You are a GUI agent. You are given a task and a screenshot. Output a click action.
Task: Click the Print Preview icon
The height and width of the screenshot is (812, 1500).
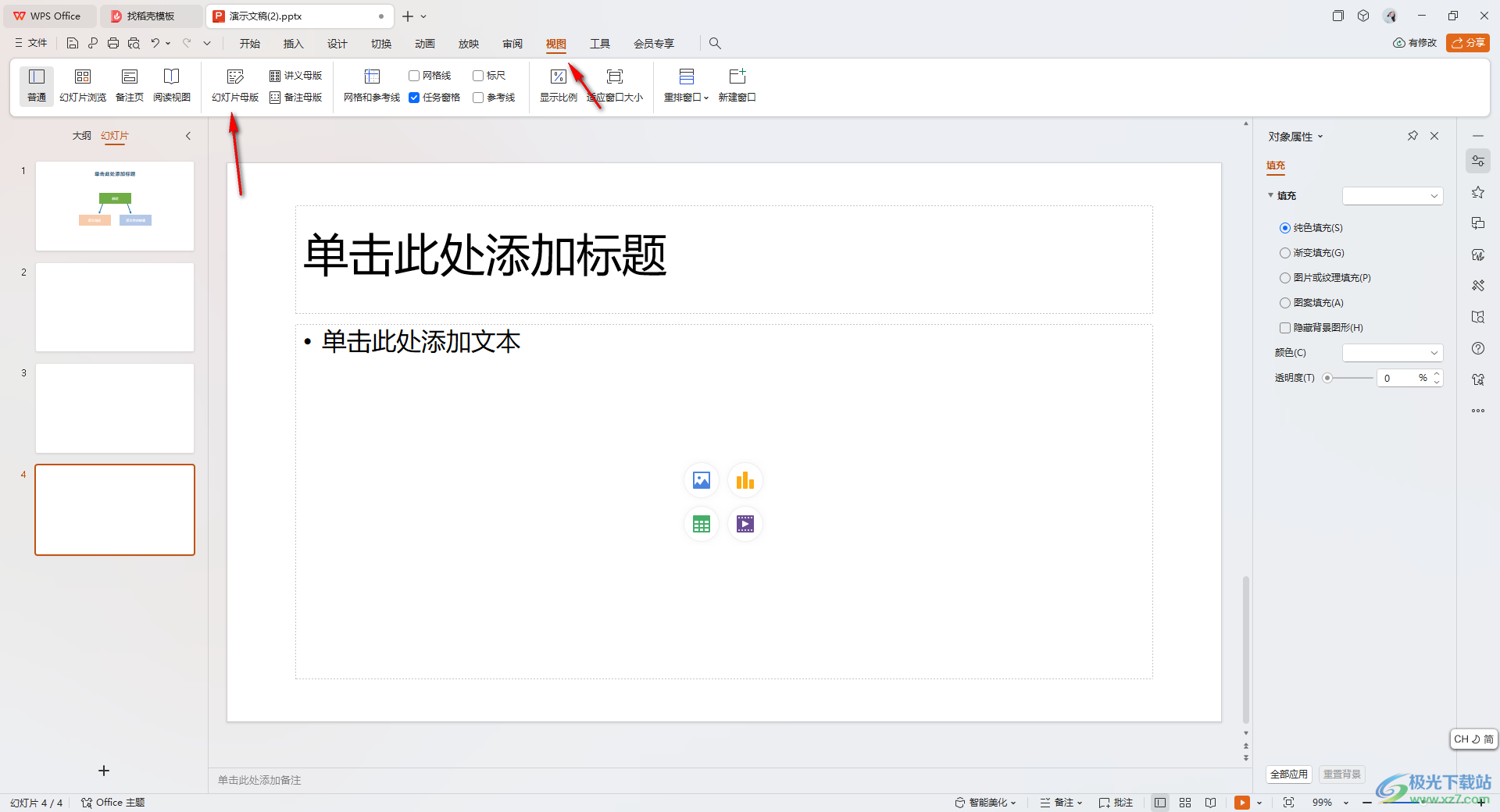click(134, 44)
